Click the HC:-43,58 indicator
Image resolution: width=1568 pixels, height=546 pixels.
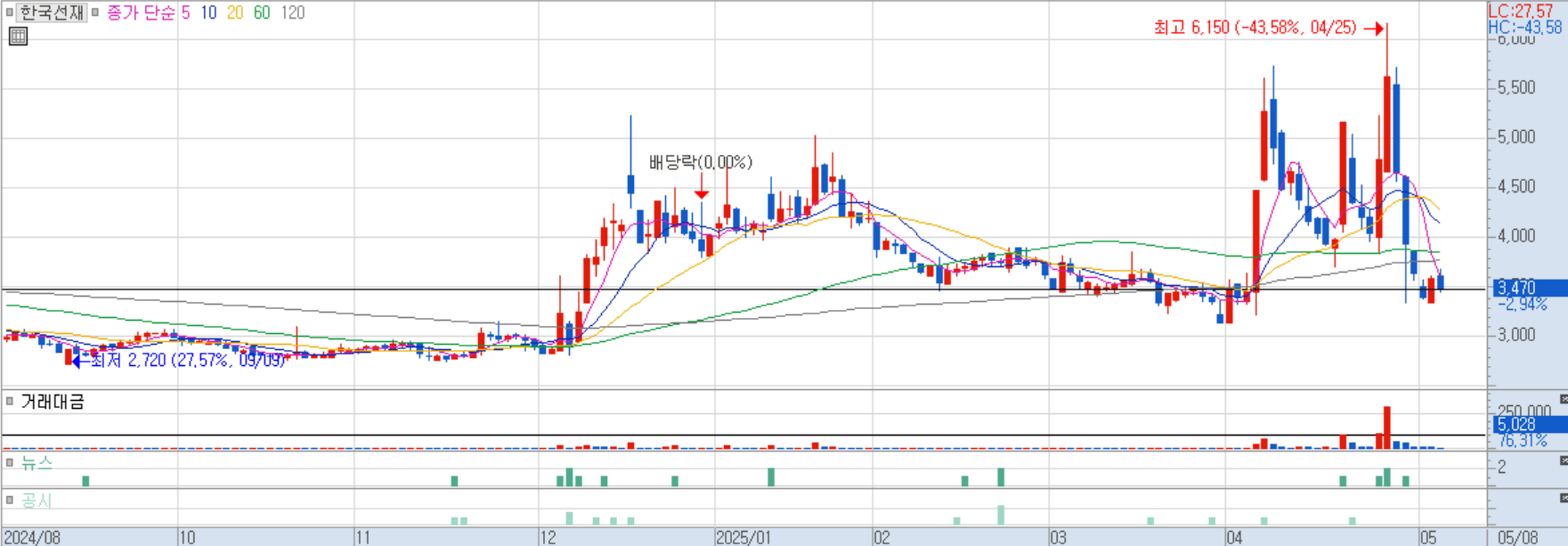[1525, 28]
